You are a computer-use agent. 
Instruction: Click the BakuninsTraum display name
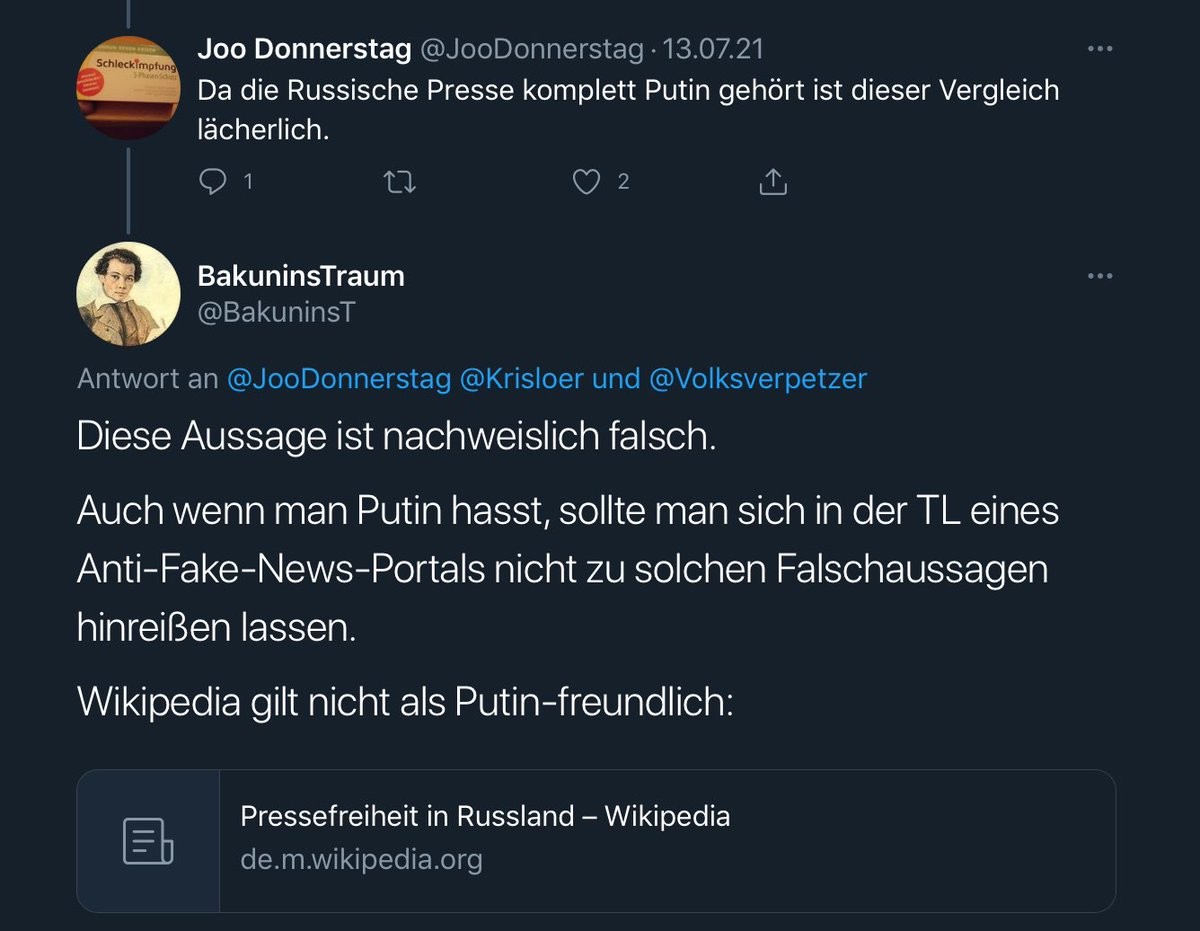301,276
